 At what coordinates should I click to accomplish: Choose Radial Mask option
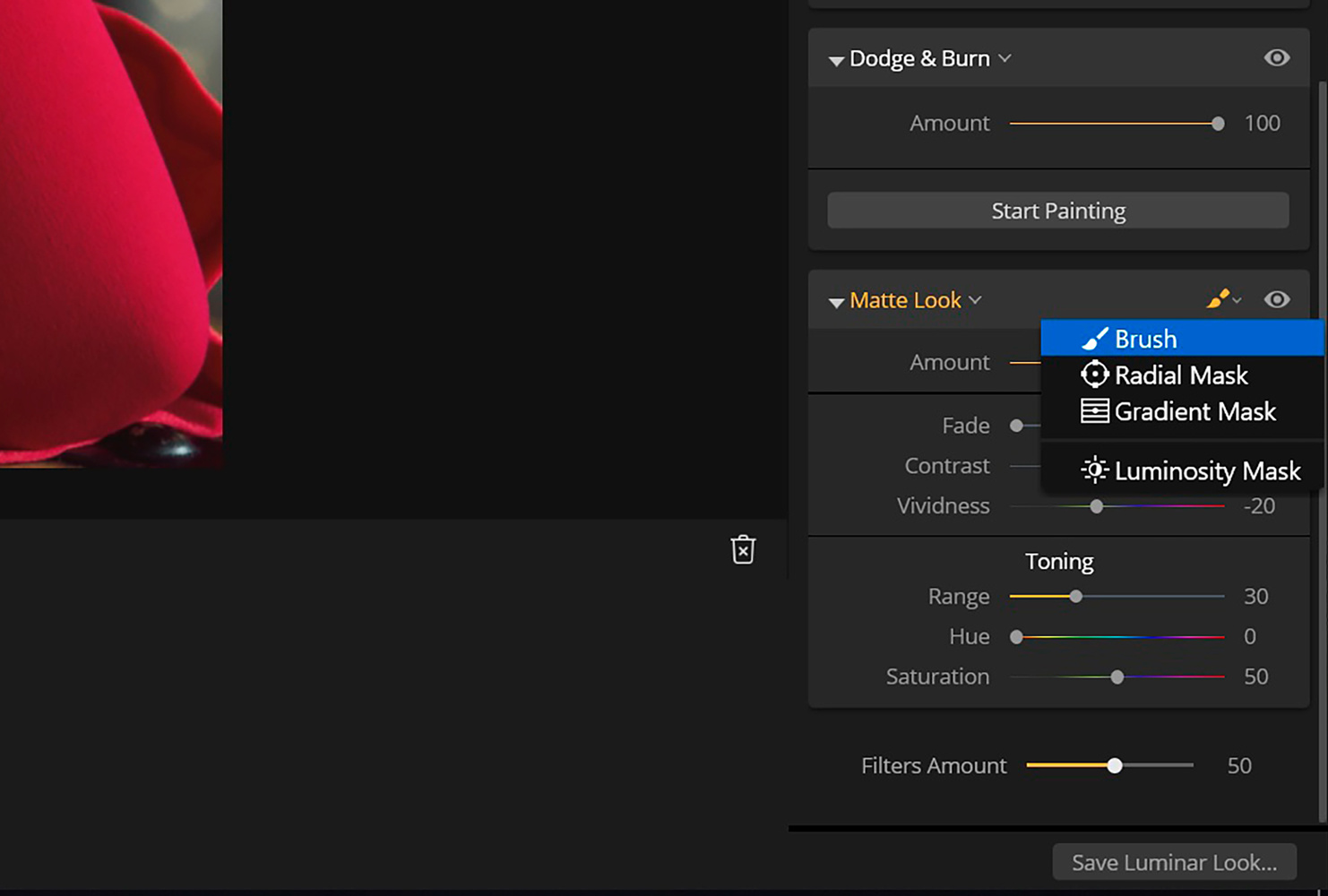click(x=1182, y=375)
